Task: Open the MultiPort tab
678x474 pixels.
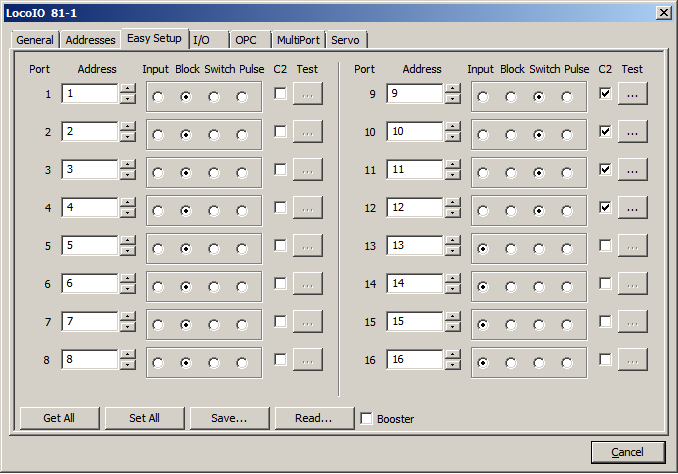Action: pyautogui.click(x=299, y=40)
